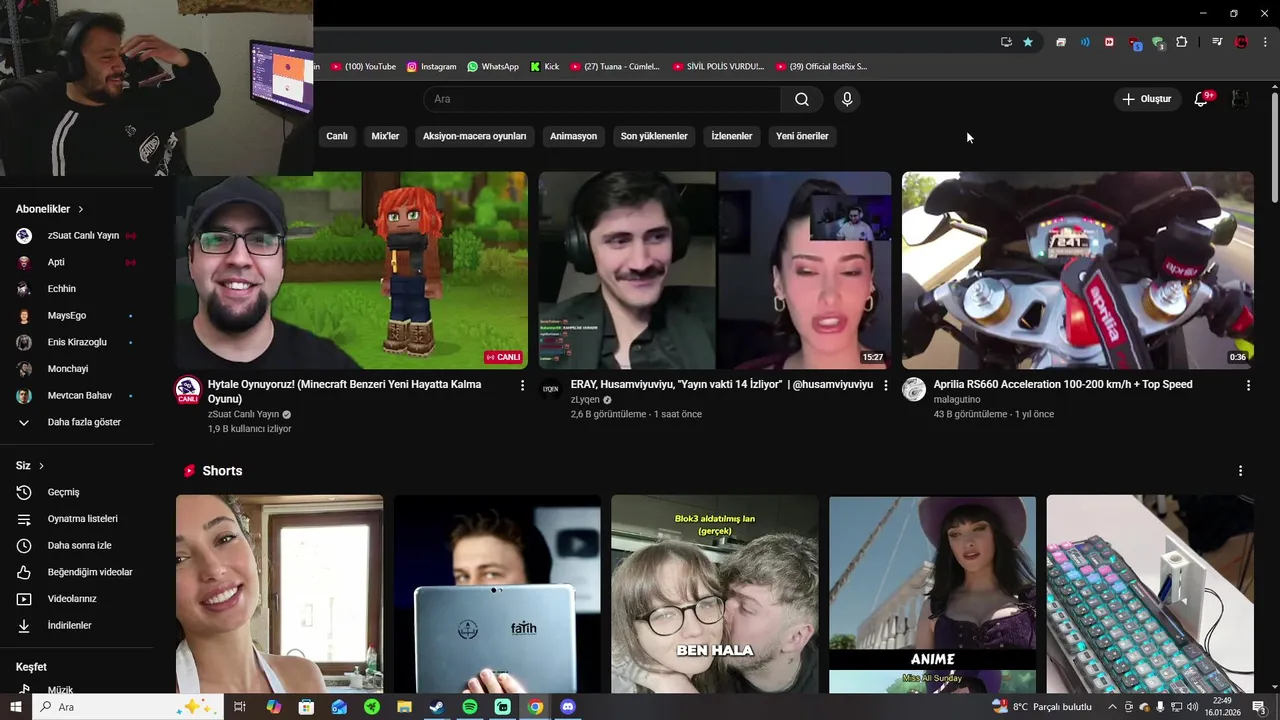The image size is (1280, 720).
Task: Show hidden system tray icons chevron
Action: (1112, 707)
